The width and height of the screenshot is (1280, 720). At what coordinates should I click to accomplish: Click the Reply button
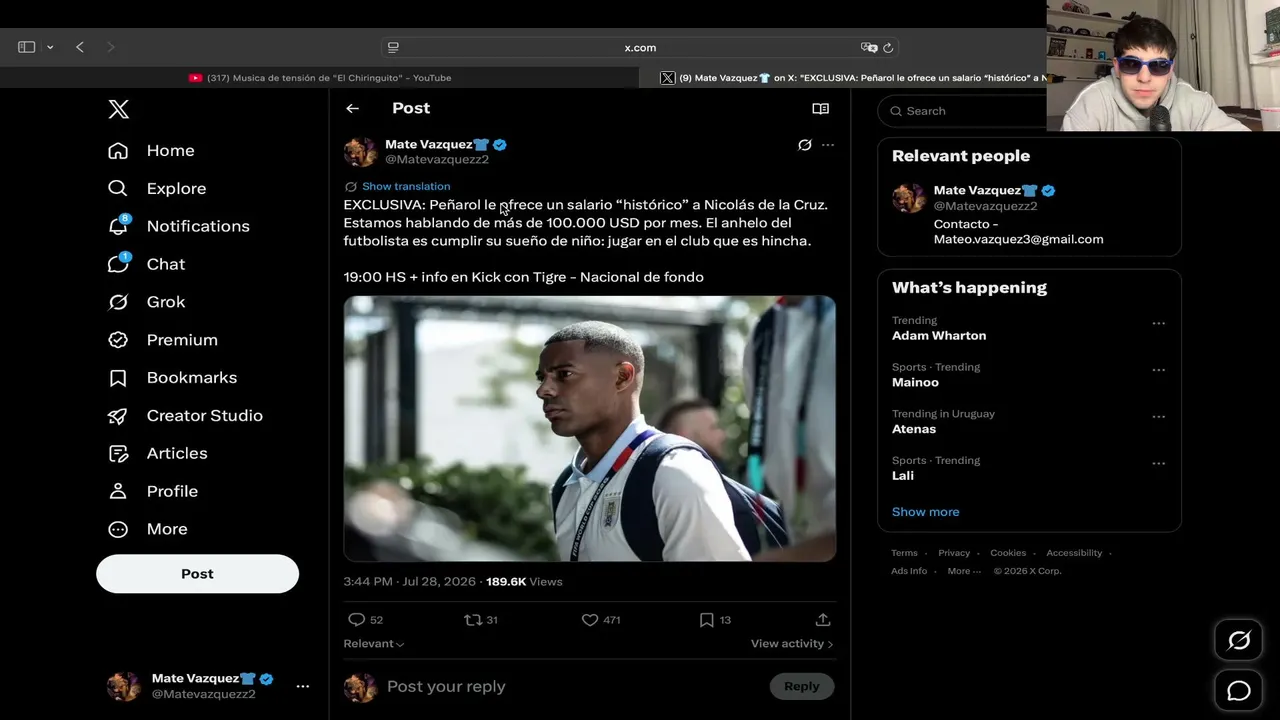[801, 686]
